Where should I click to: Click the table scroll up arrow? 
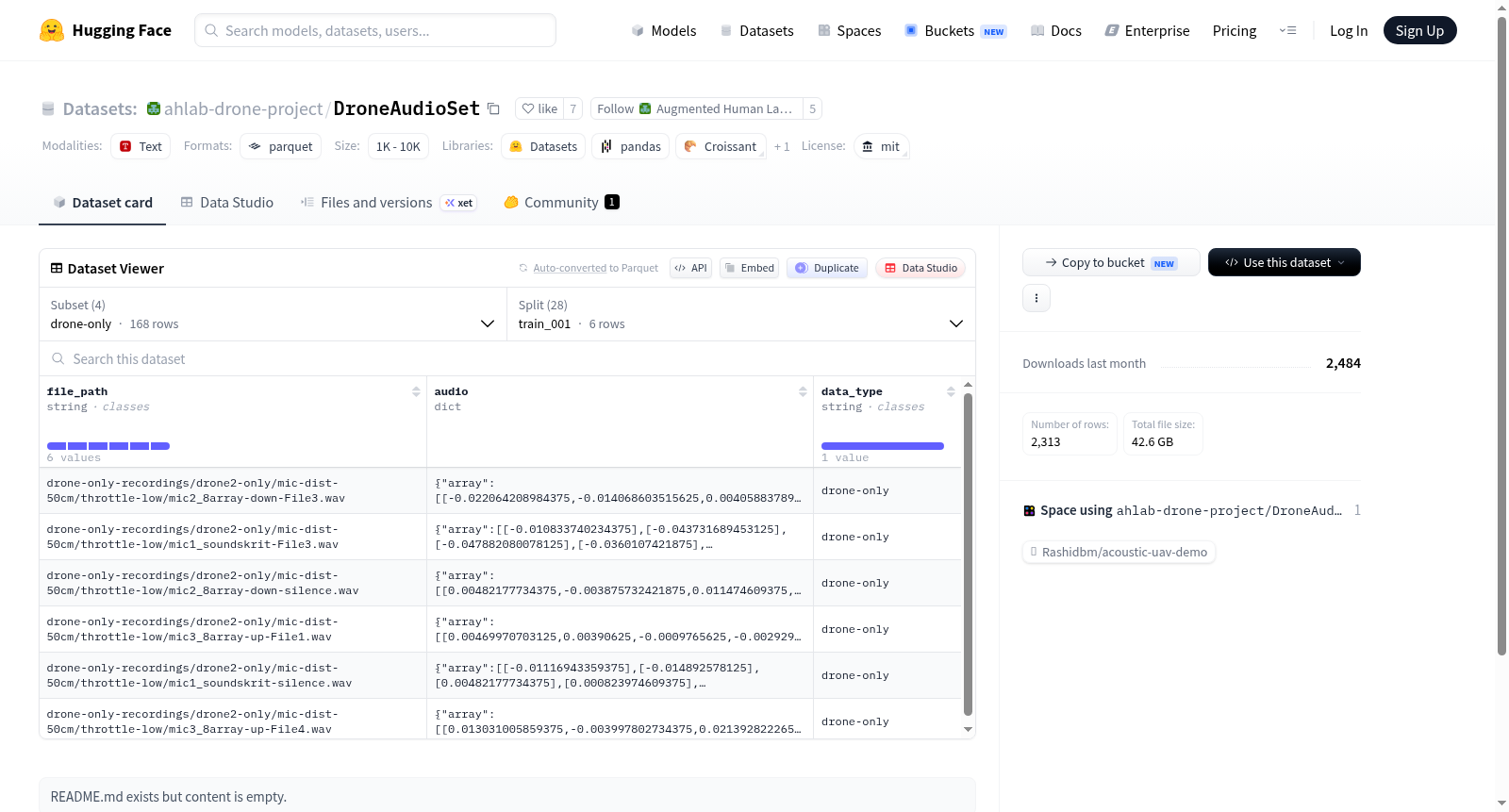pyautogui.click(x=968, y=385)
